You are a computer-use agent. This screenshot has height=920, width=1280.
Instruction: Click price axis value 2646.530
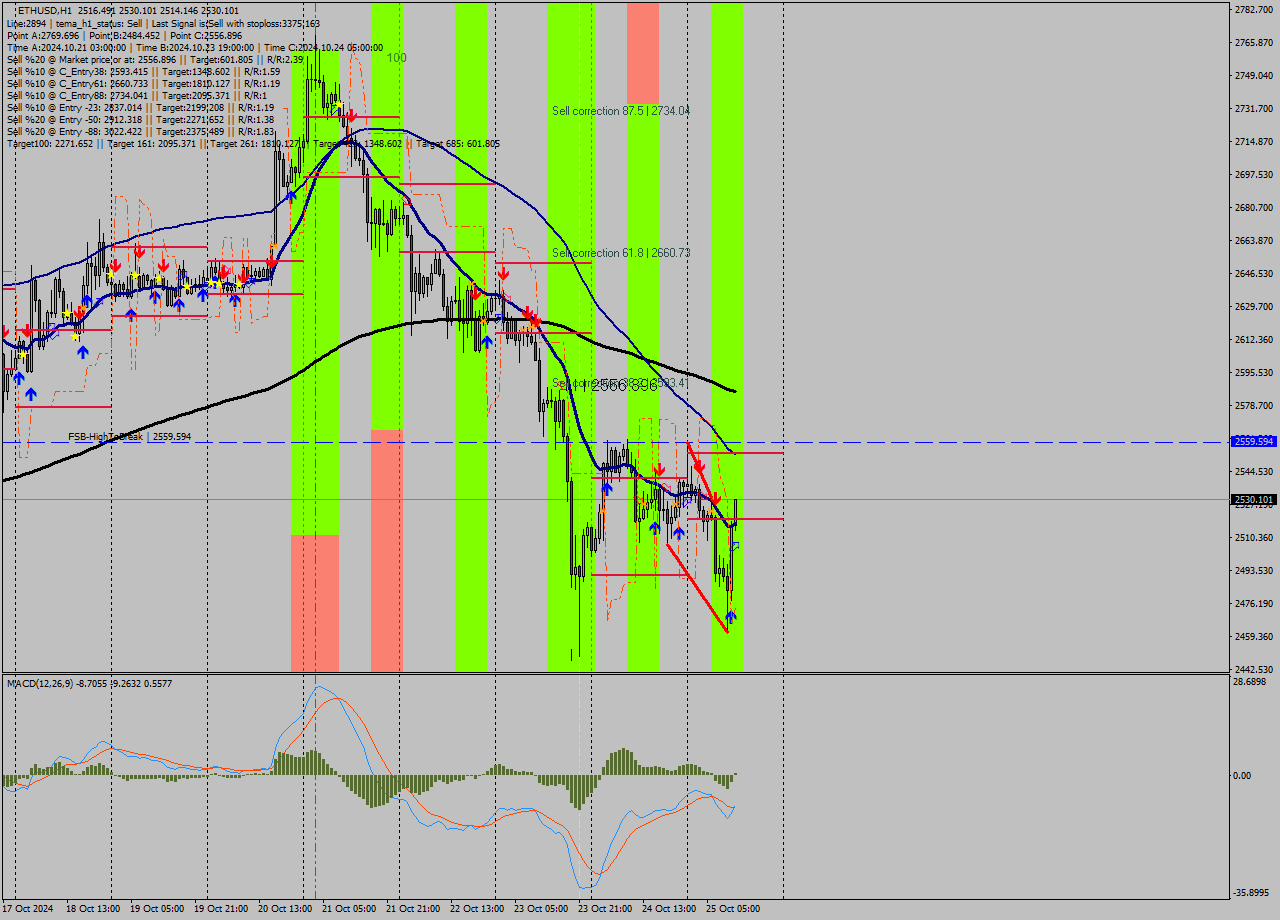1254,273
